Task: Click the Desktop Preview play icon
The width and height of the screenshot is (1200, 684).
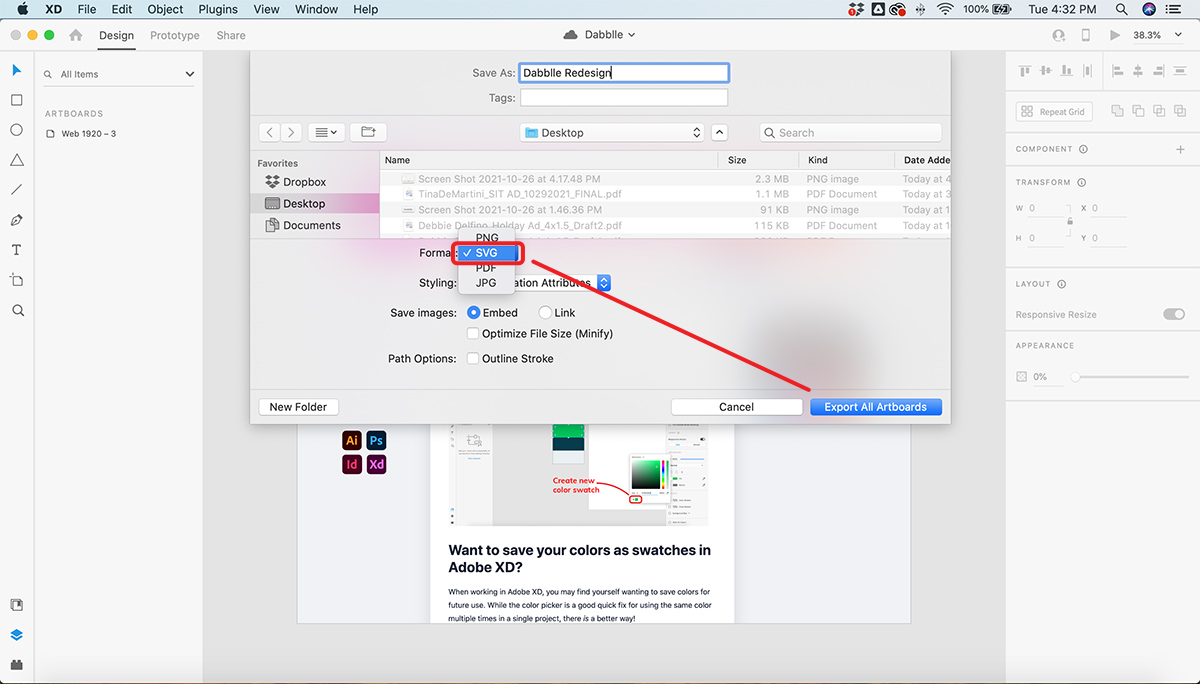Action: 1115,35
